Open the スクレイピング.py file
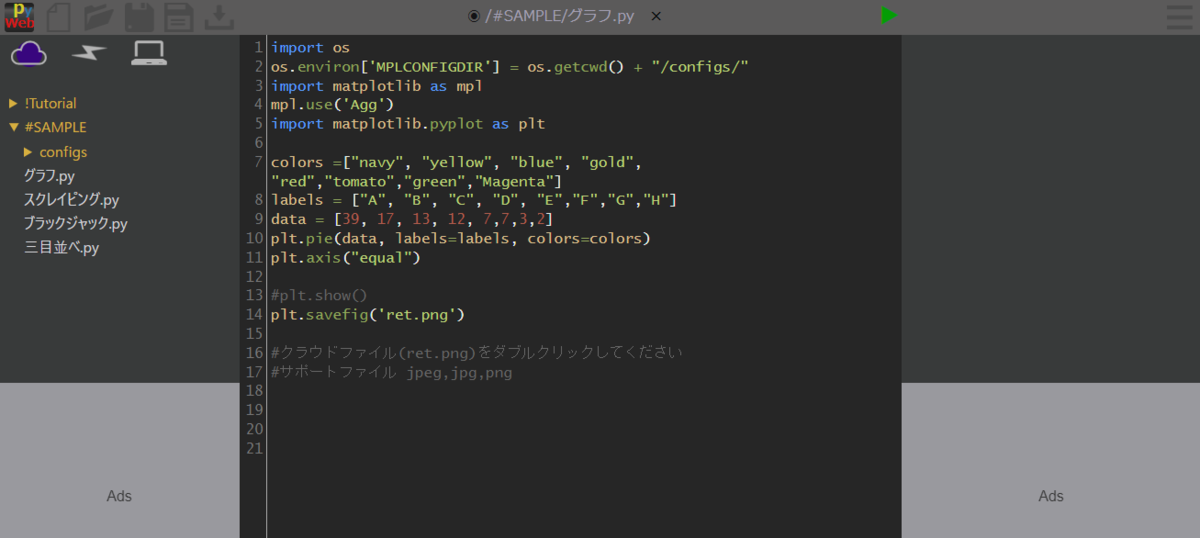Image resolution: width=1200 pixels, height=538 pixels. 71,200
